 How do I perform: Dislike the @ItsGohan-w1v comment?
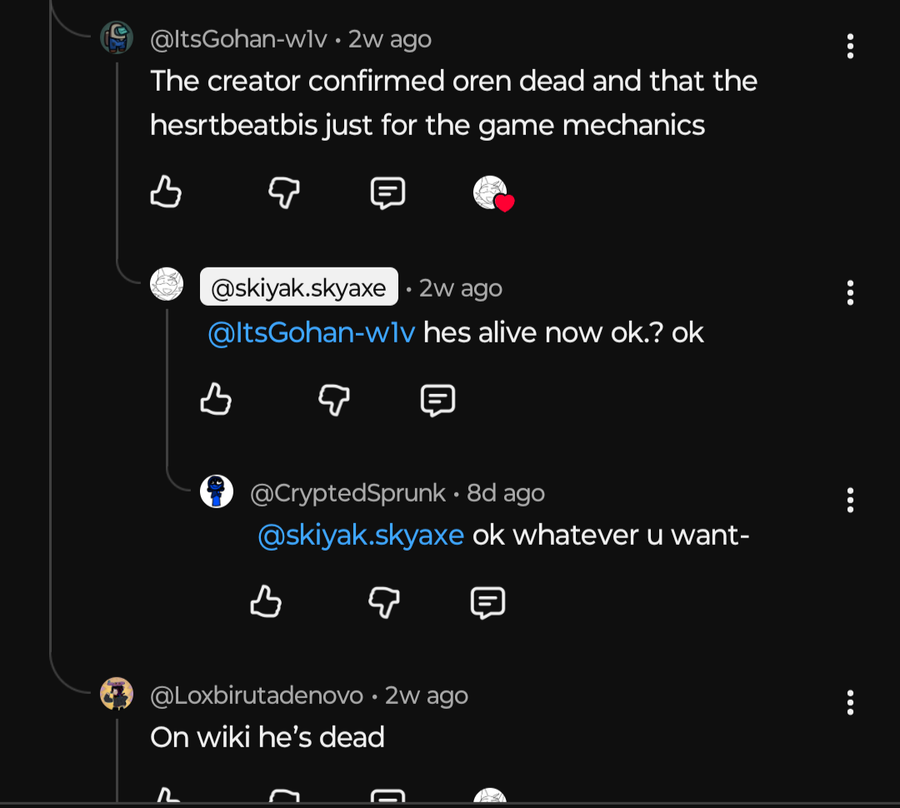coord(285,191)
